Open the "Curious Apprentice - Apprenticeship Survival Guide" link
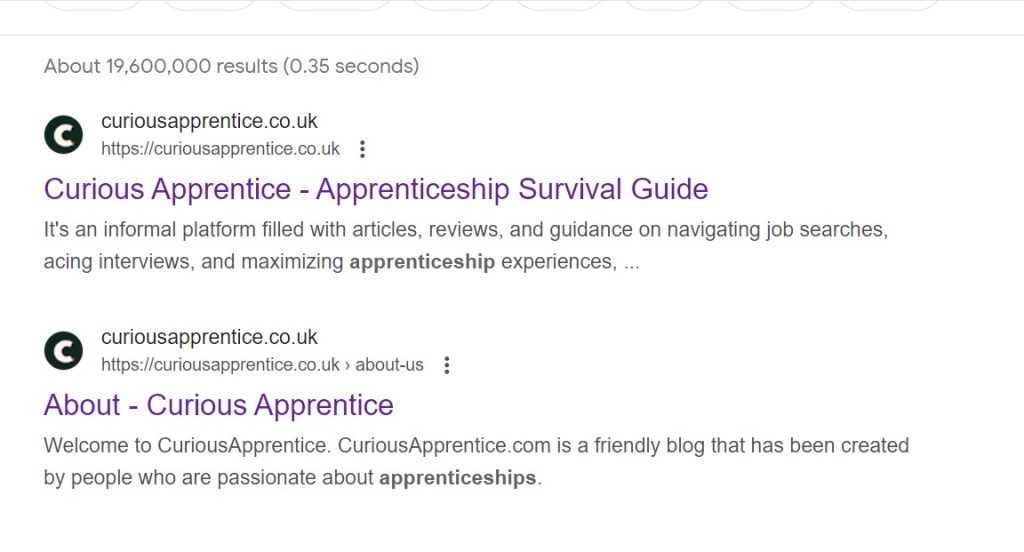The image size is (1024, 552). [x=376, y=189]
